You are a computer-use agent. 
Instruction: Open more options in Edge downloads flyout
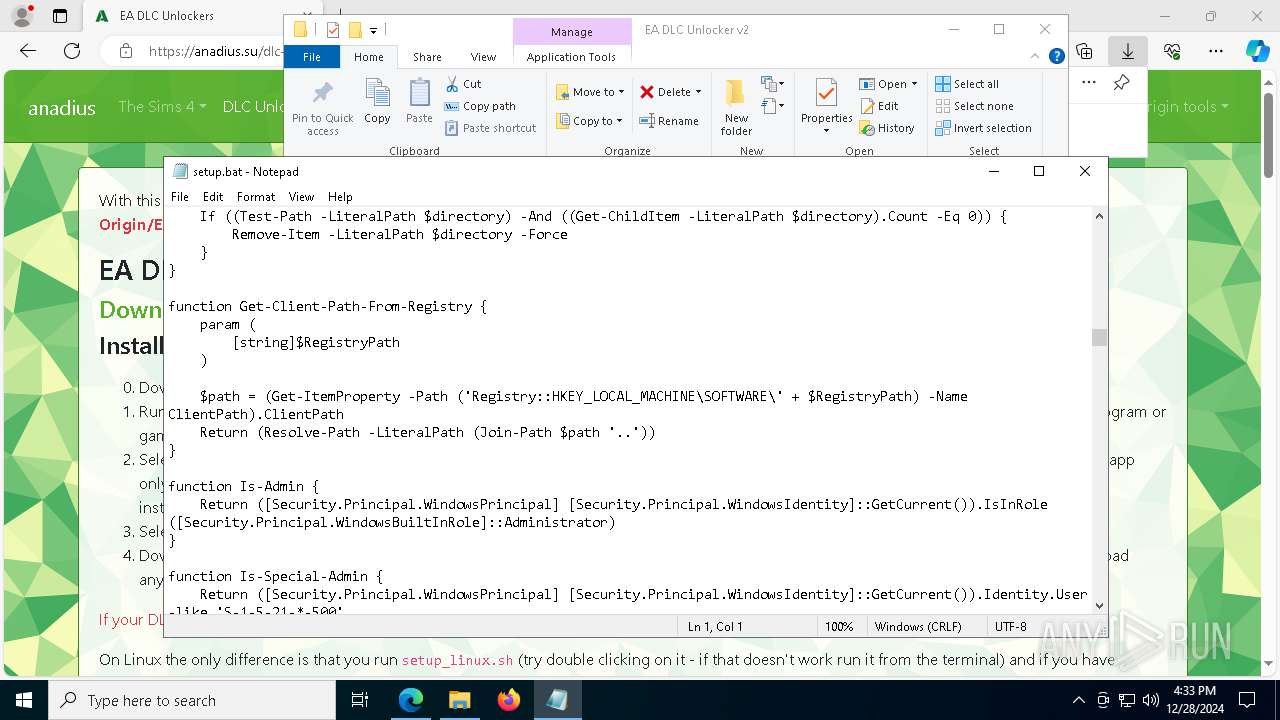[1089, 83]
